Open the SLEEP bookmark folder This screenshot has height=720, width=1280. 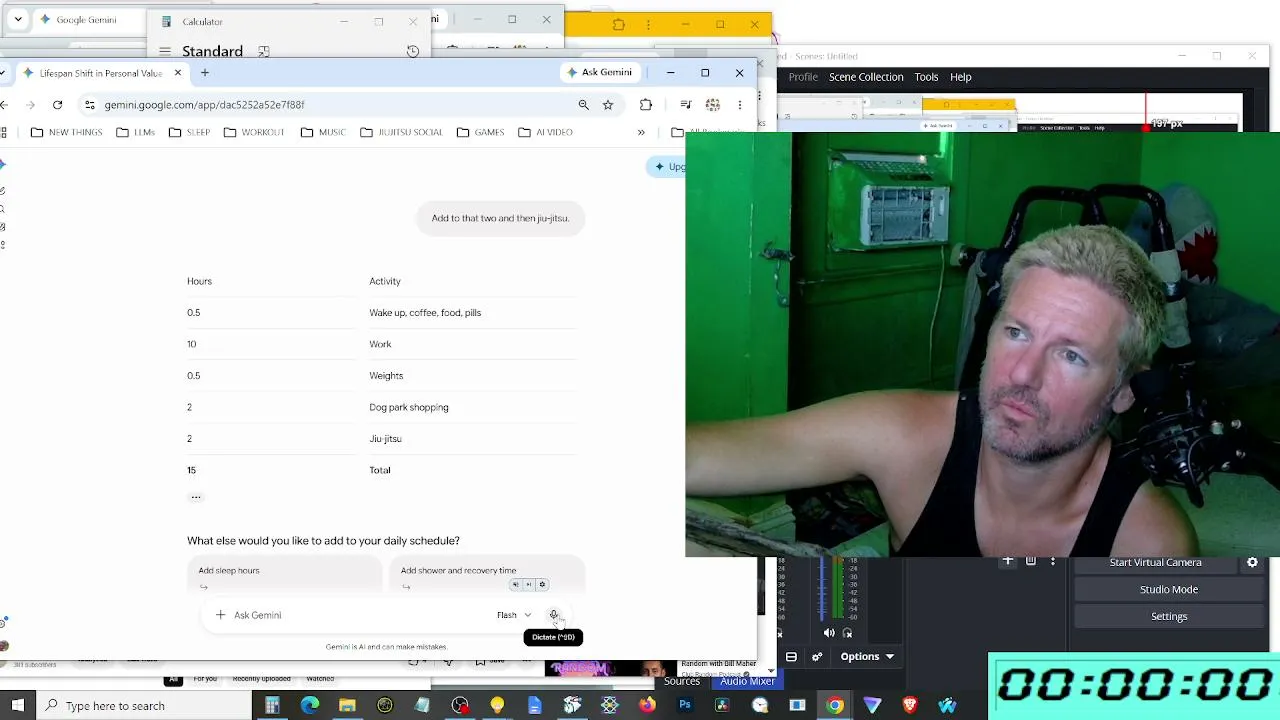click(189, 132)
